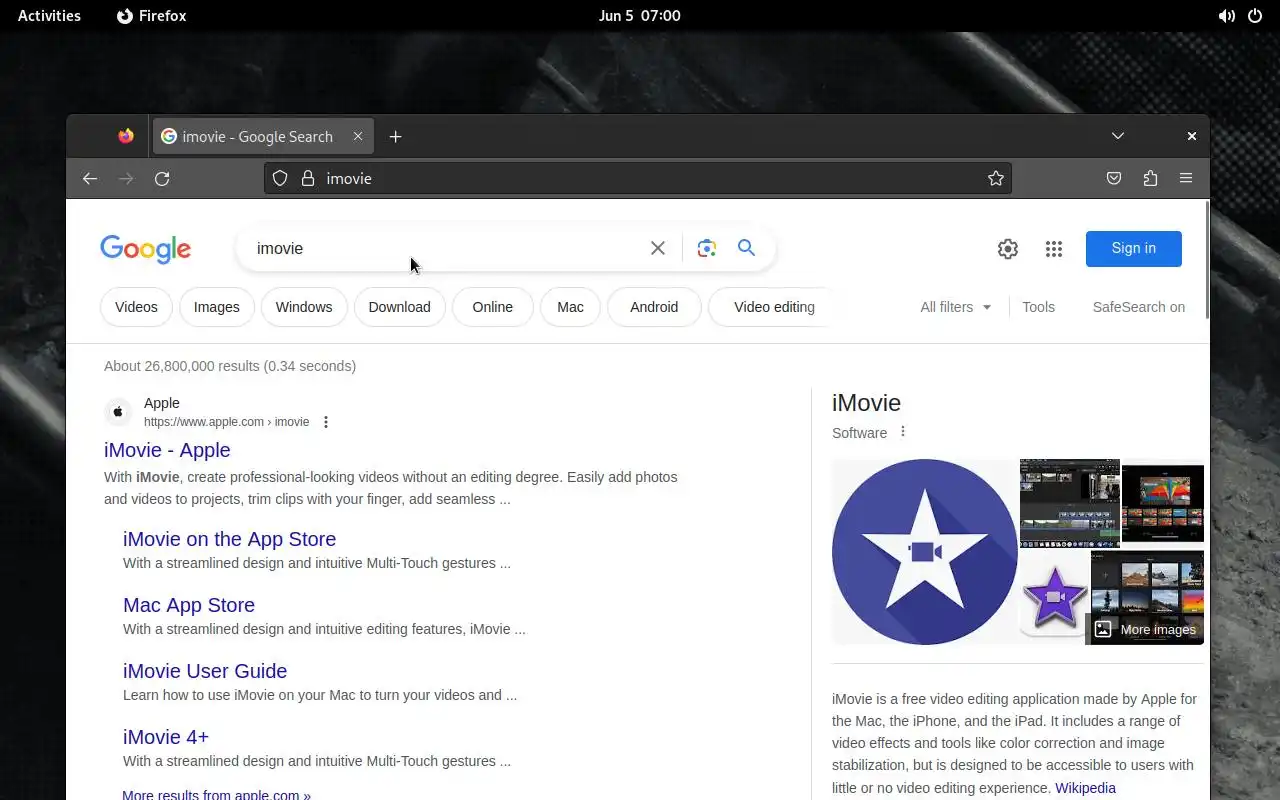Click the Apple favicon of first result
Viewport: 1280px width, 800px height.
pos(118,411)
